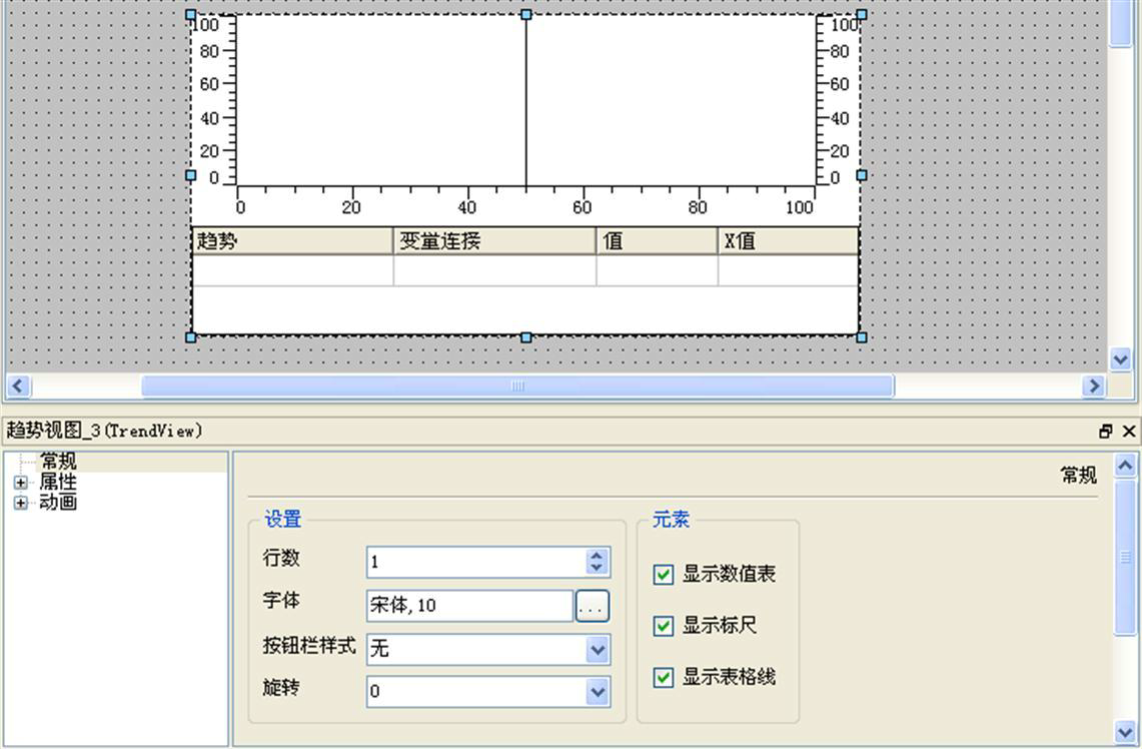This screenshot has width=1142, height=749.
Task: Decrease 行数 with the spinner down arrow
Action: pyautogui.click(x=596, y=568)
